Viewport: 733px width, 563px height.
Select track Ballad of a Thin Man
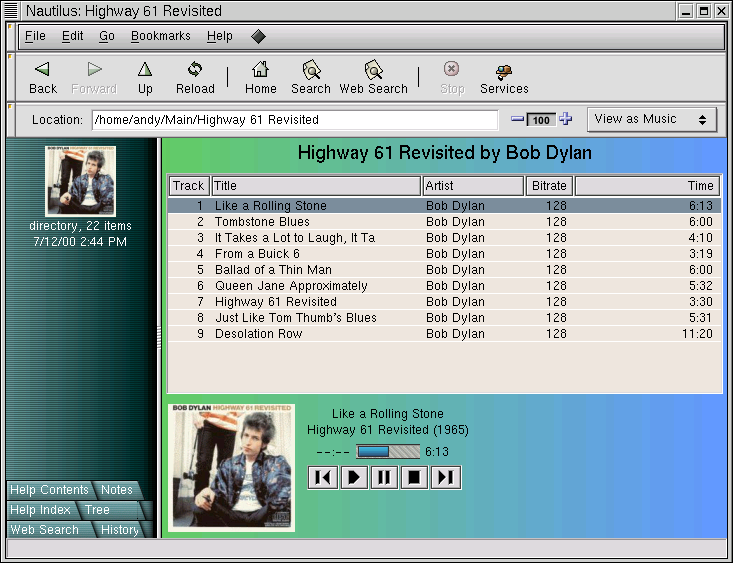444,270
